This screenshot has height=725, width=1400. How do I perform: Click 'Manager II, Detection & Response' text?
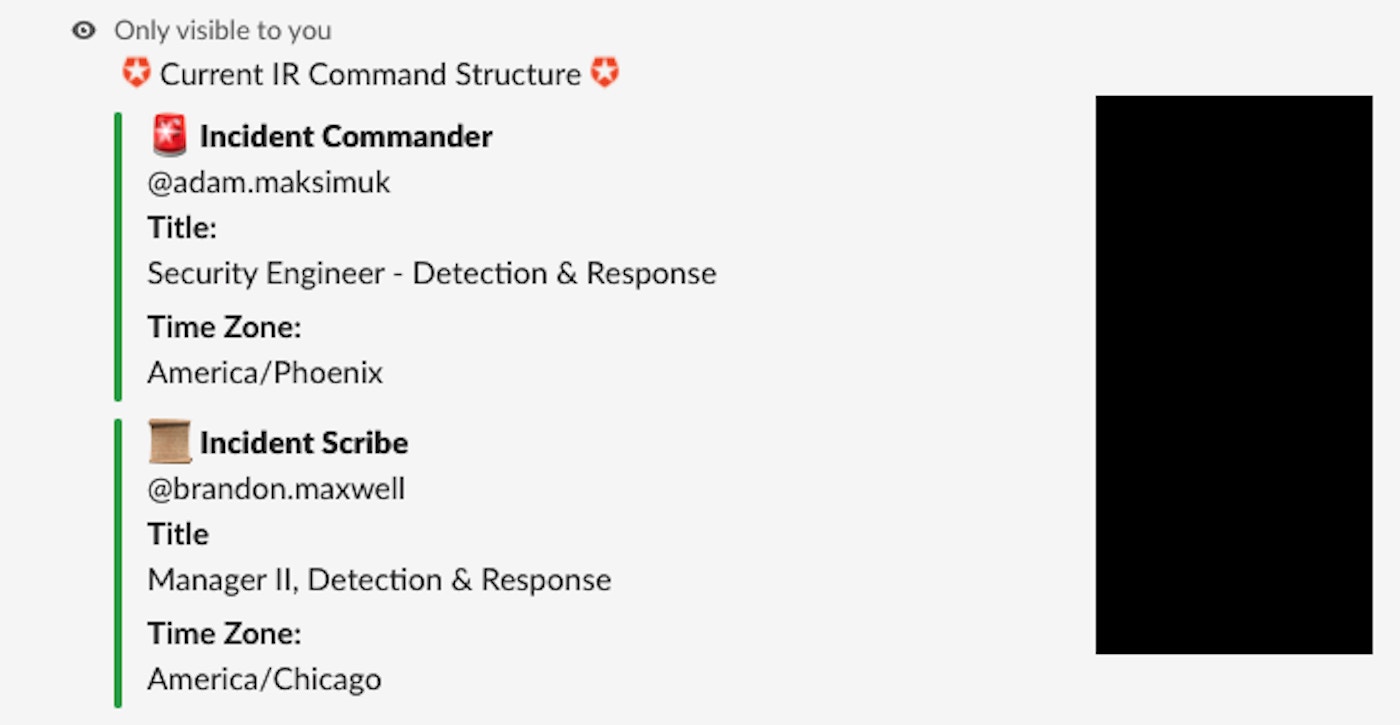[x=379, y=580]
